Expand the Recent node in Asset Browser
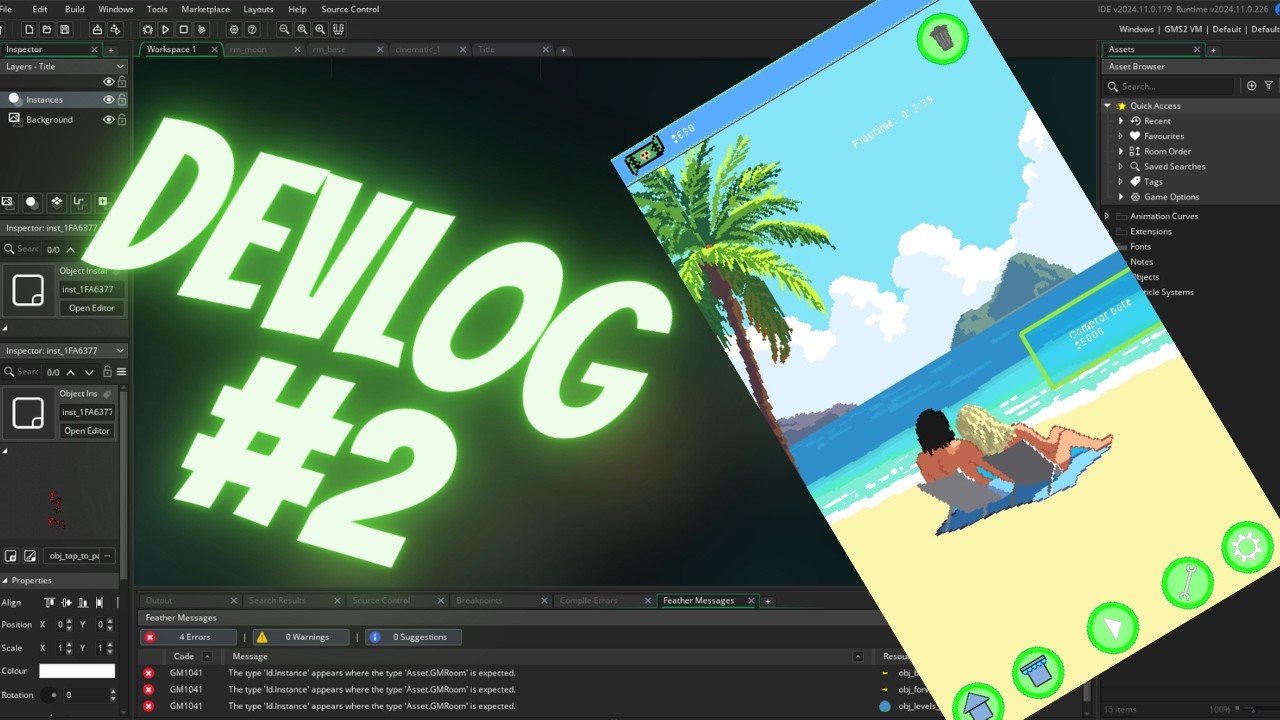This screenshot has width=1280, height=720. pos(1121,121)
